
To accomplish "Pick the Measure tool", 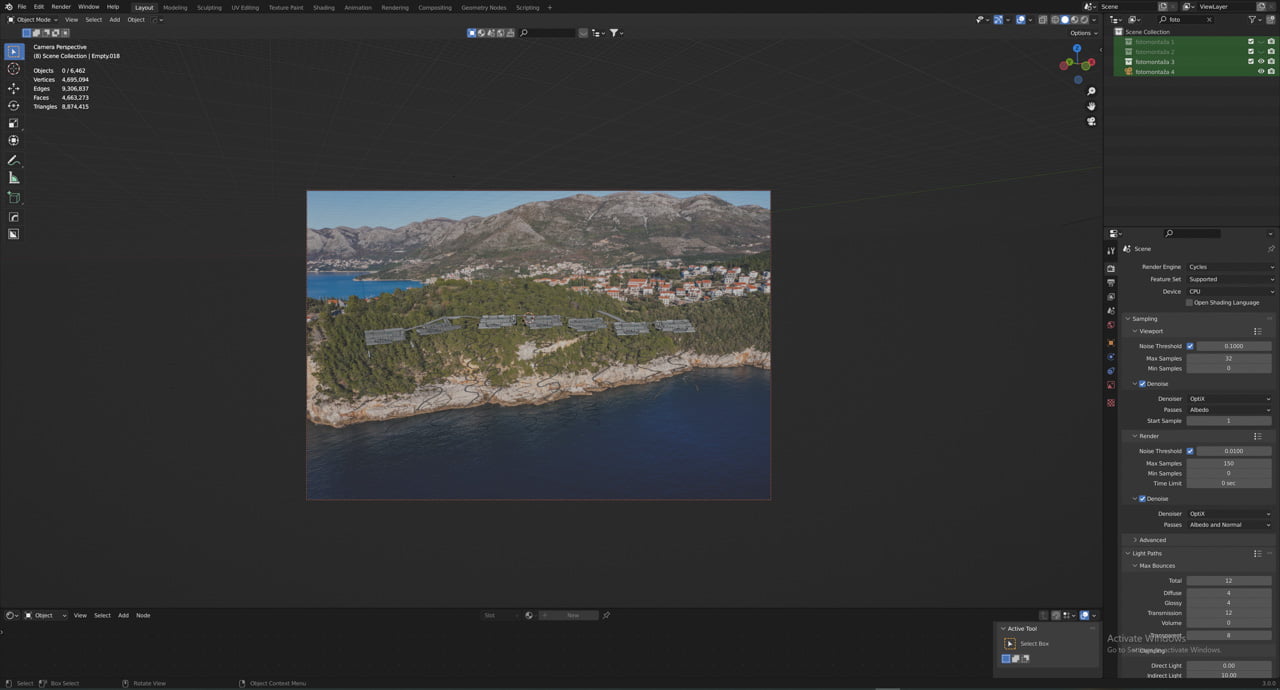I will pyautogui.click(x=14, y=178).
